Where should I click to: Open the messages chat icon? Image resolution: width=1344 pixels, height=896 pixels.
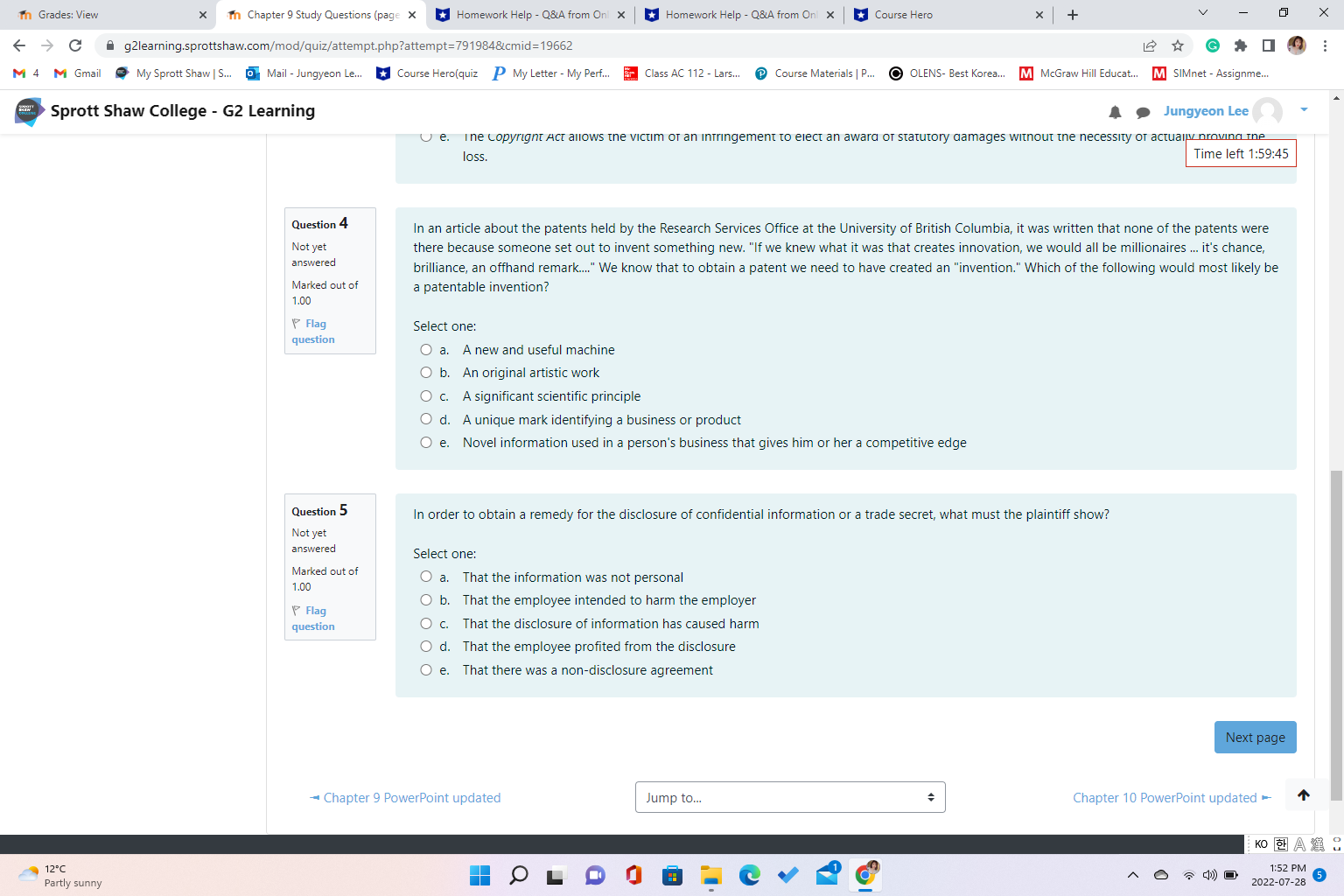[x=1143, y=111]
